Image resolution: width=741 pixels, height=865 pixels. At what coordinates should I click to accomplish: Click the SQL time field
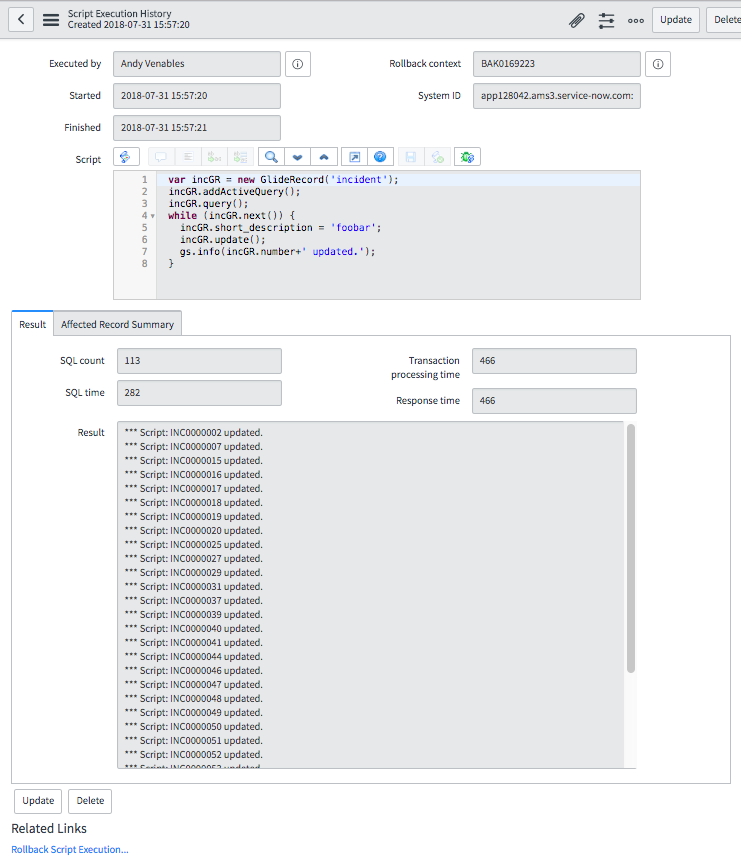point(199,393)
